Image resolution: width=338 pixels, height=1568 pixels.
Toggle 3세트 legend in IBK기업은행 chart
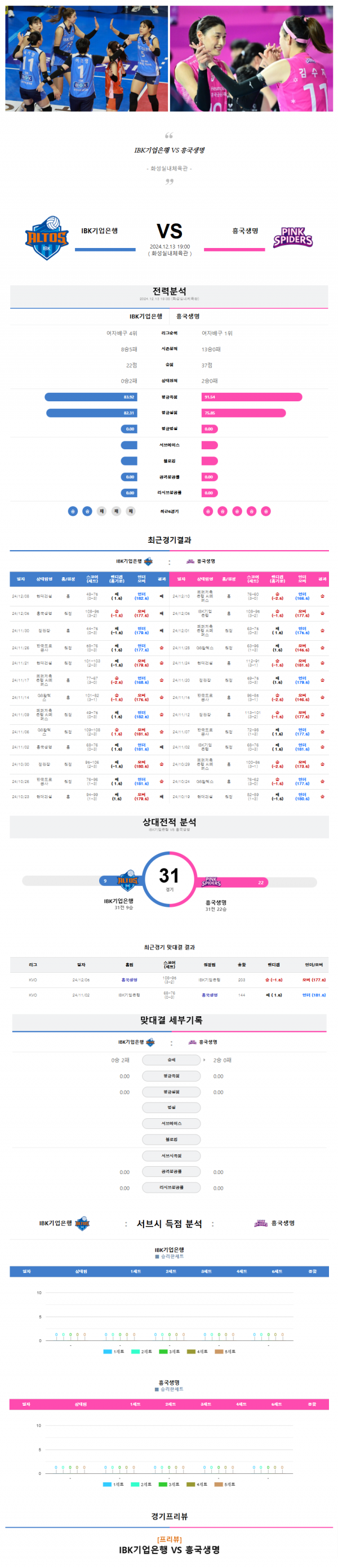pyautogui.click(x=170, y=1352)
